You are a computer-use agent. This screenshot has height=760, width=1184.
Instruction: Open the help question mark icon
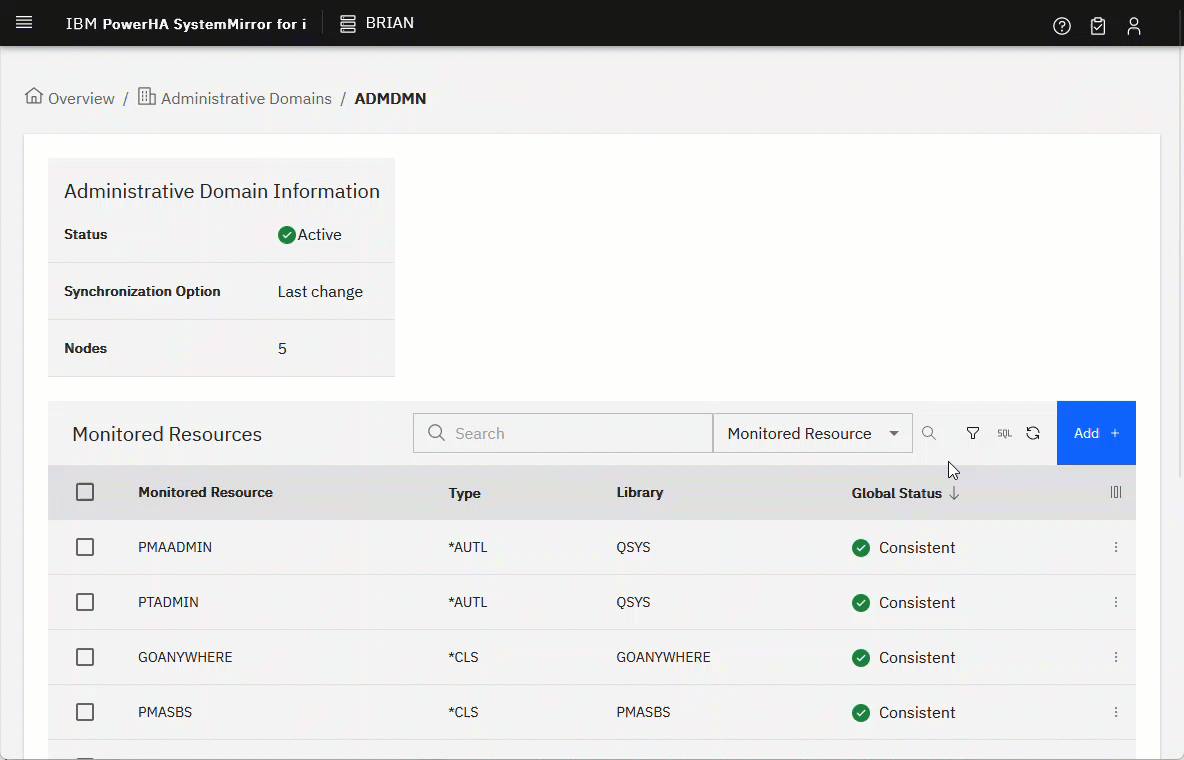tap(1062, 26)
